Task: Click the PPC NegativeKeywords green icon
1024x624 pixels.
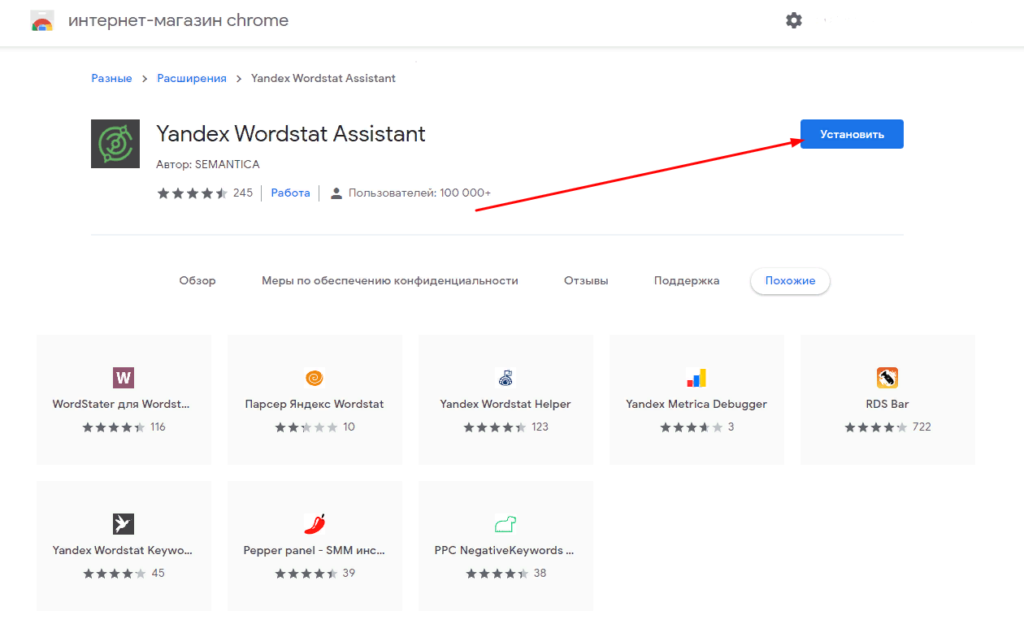Action: pyautogui.click(x=505, y=523)
